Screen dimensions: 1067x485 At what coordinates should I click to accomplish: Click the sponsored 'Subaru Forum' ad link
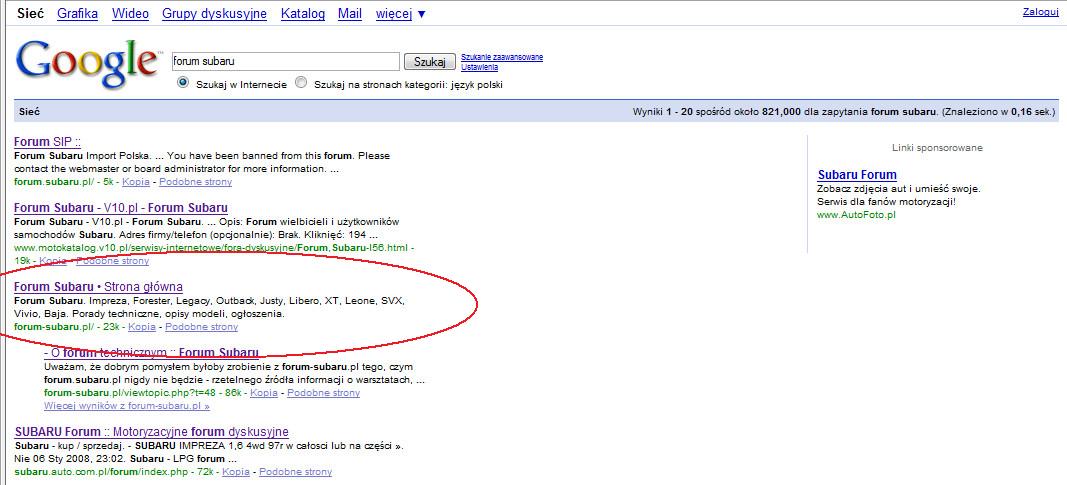(856, 175)
